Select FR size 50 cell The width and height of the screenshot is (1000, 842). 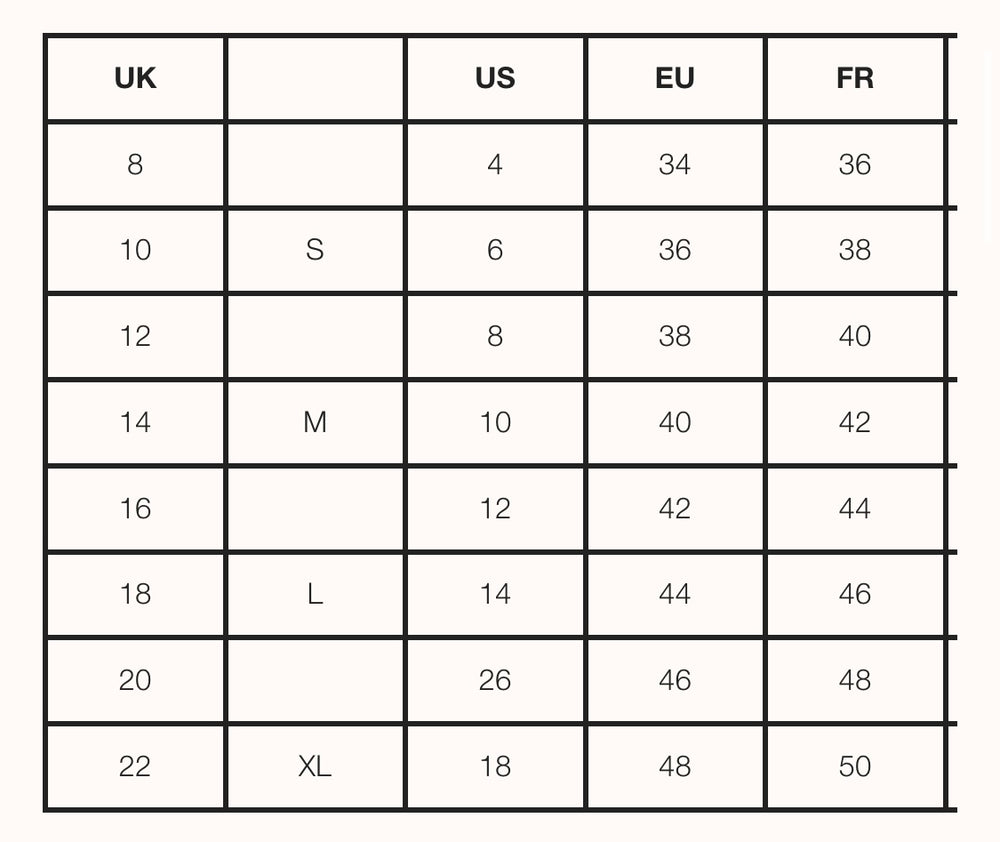pos(855,766)
